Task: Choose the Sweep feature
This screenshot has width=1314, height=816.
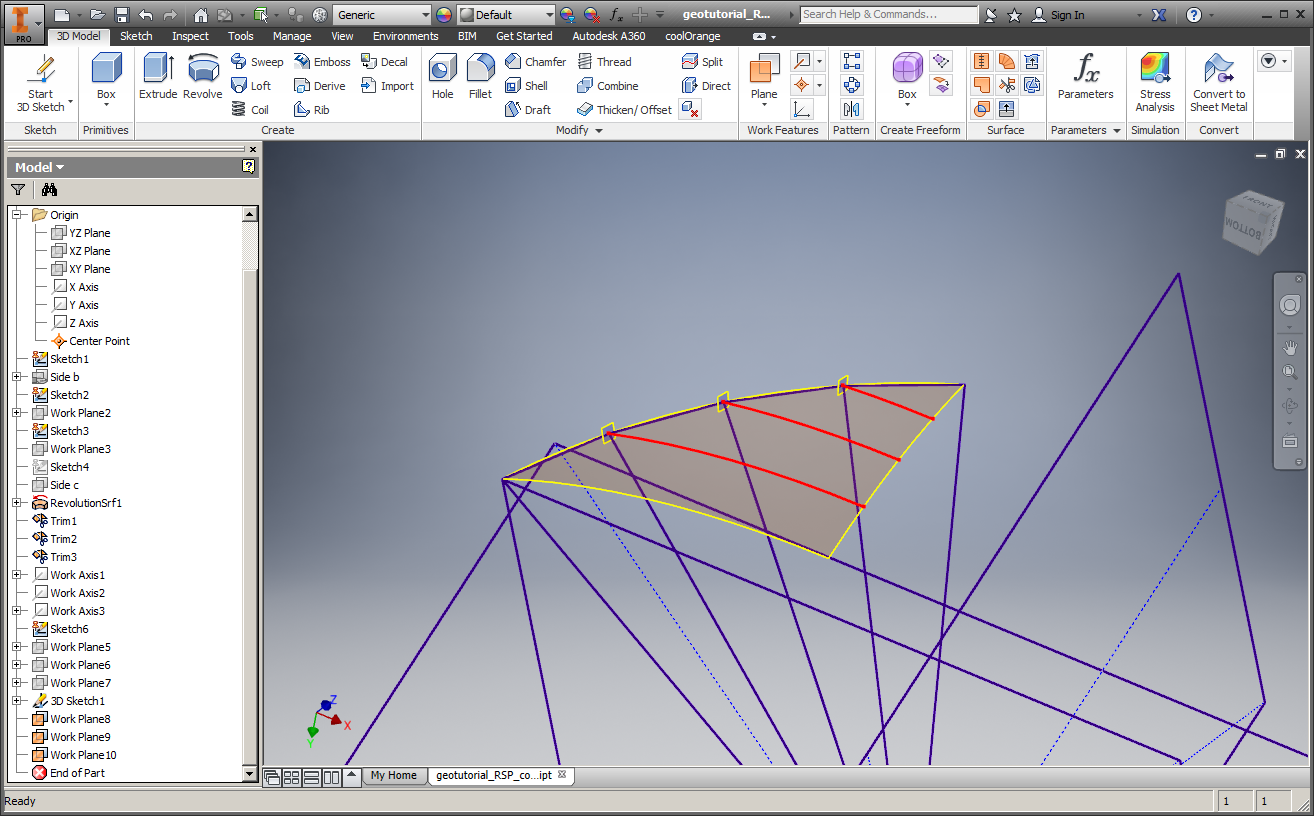Action: click(x=257, y=62)
